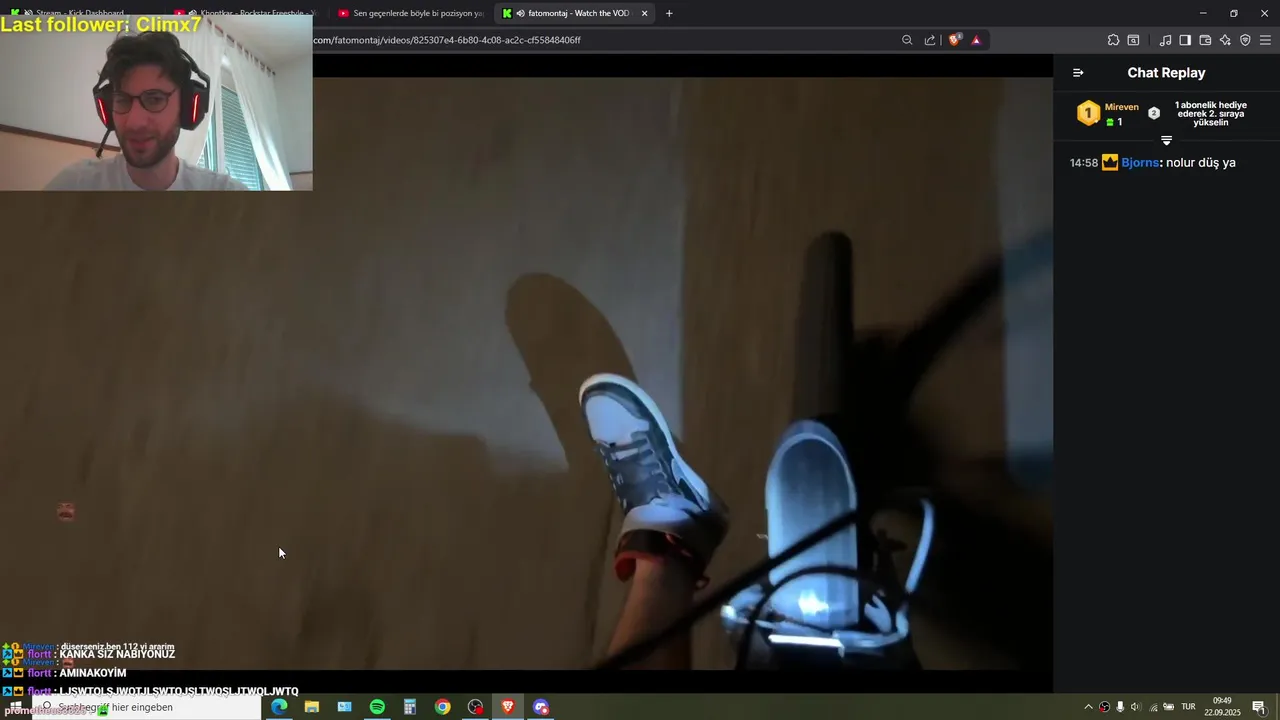The width and height of the screenshot is (1280, 720).
Task: Expand the gift leaderboard with the down arrow
Action: (1166, 141)
